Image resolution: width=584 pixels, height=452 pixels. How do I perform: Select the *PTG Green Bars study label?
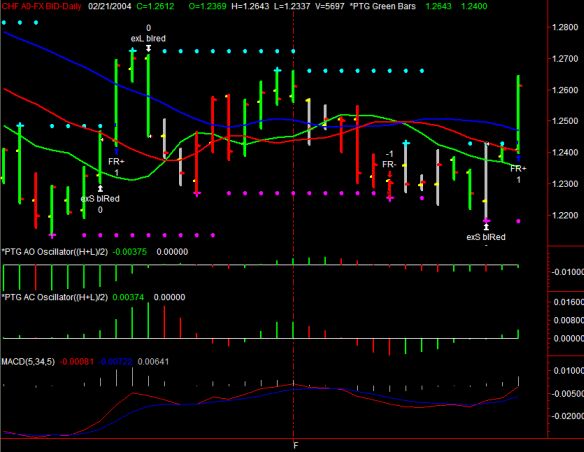pos(383,6)
